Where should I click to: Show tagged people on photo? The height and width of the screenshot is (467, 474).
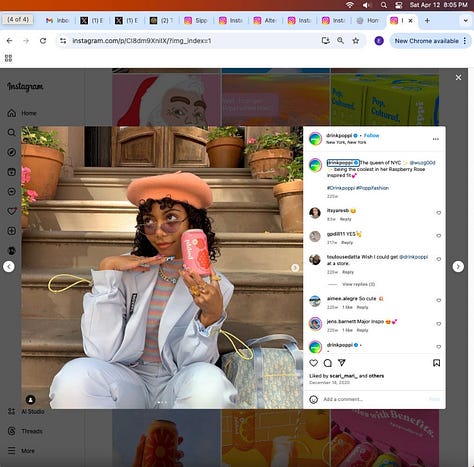(x=31, y=399)
